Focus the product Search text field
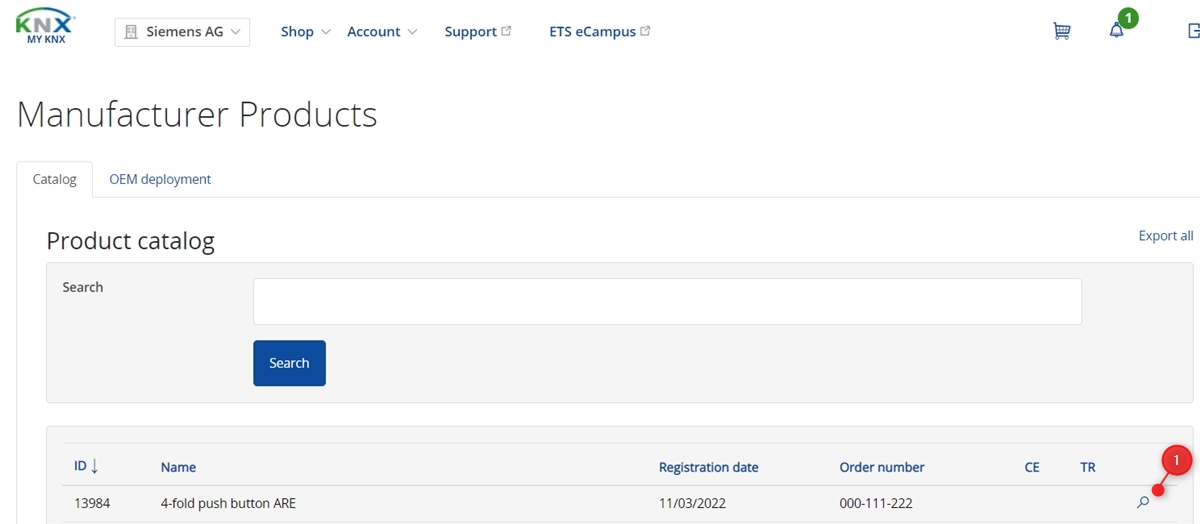This screenshot has width=1200, height=524. click(x=667, y=301)
